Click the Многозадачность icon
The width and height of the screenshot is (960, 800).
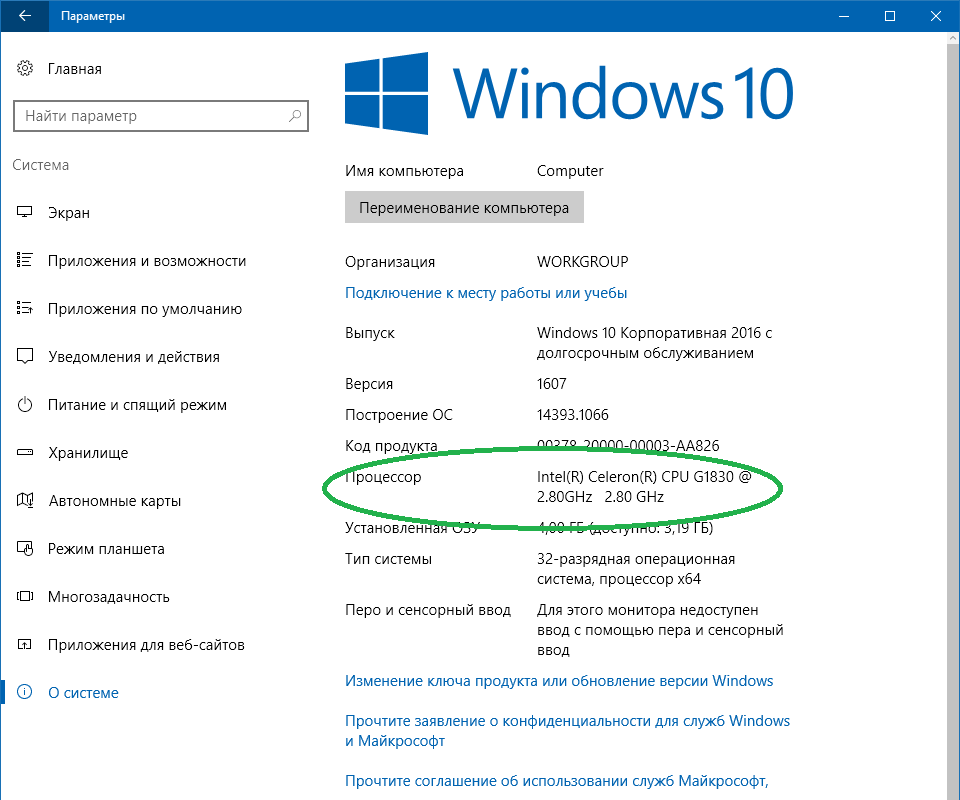24,596
